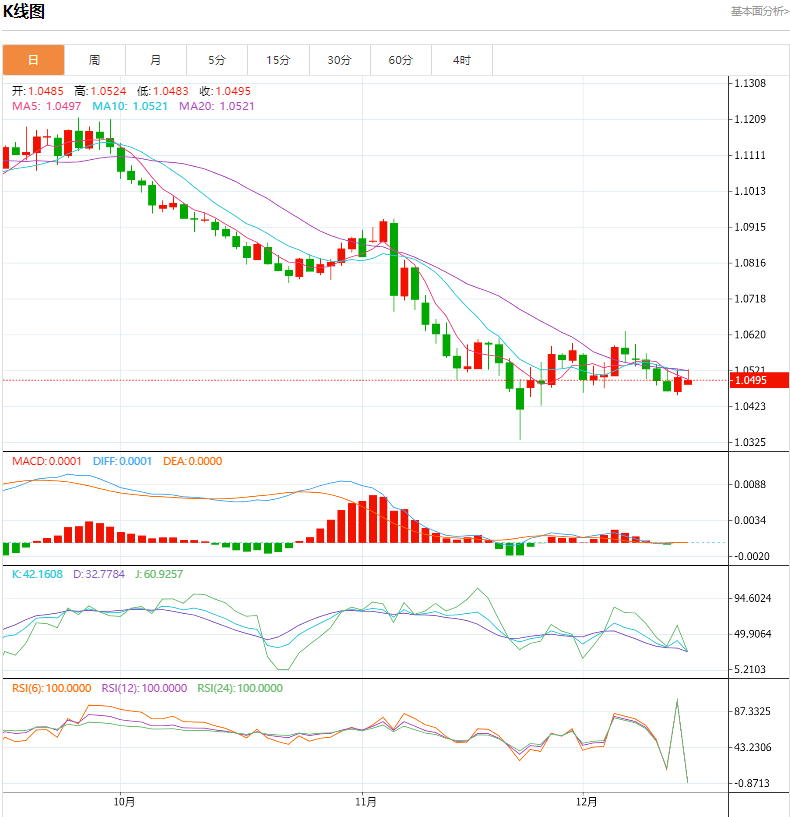Open the 15分 interval tab
790x817 pixels.
(x=278, y=60)
